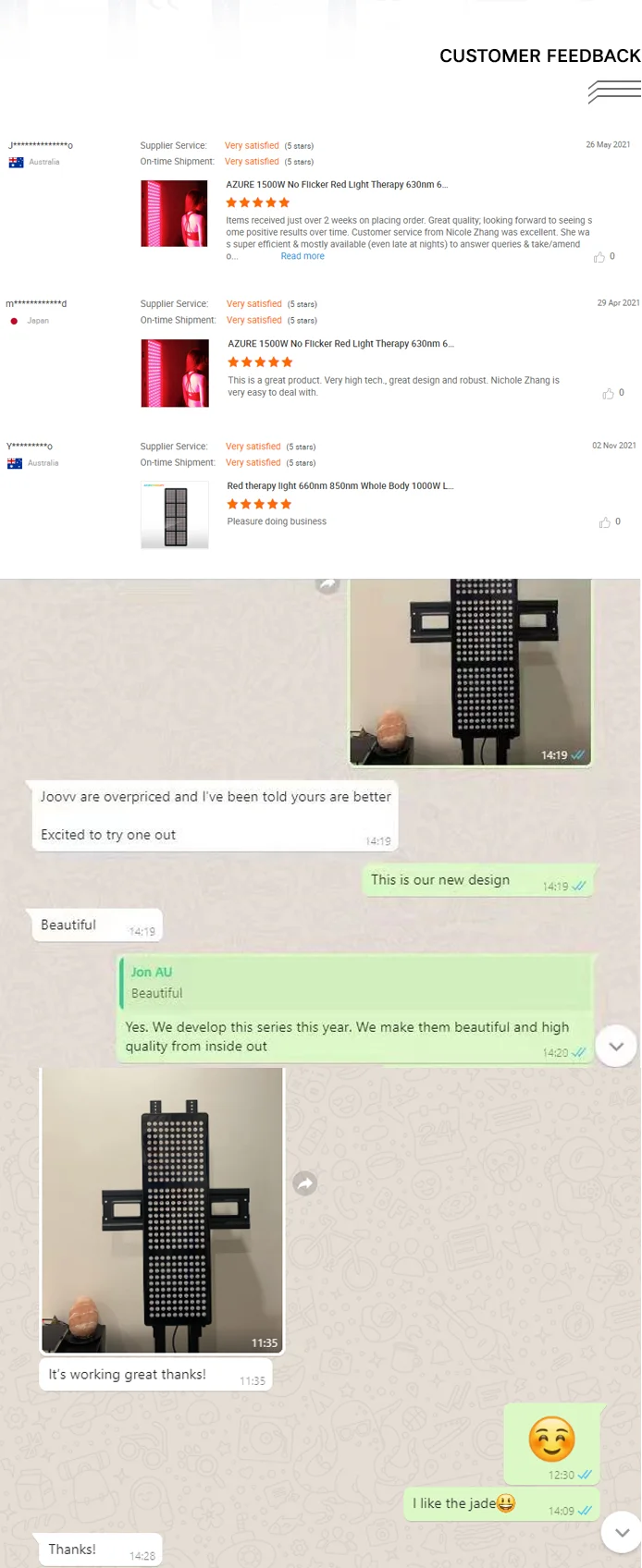Viewport: 642px width, 1568px height.
Task: Click quoted 'Jon AU Beautiful' reply block
Action: [x=355, y=983]
